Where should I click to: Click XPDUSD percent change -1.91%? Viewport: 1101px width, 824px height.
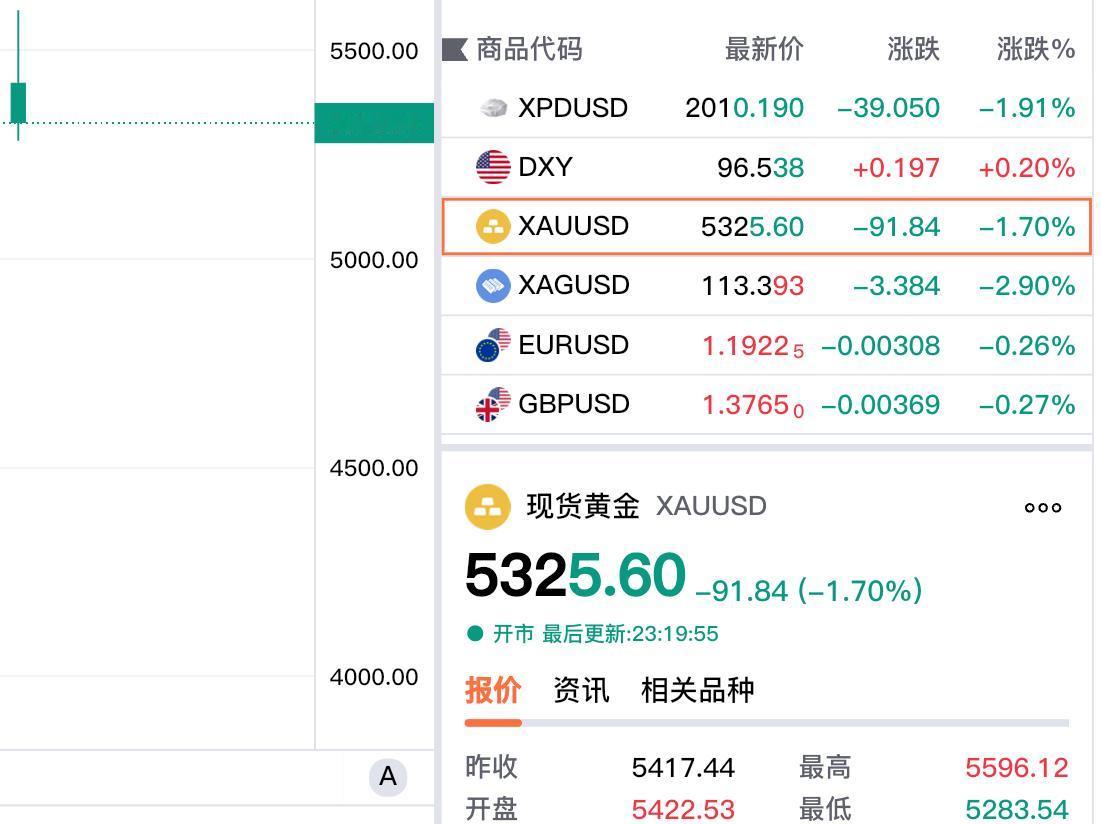point(1027,108)
